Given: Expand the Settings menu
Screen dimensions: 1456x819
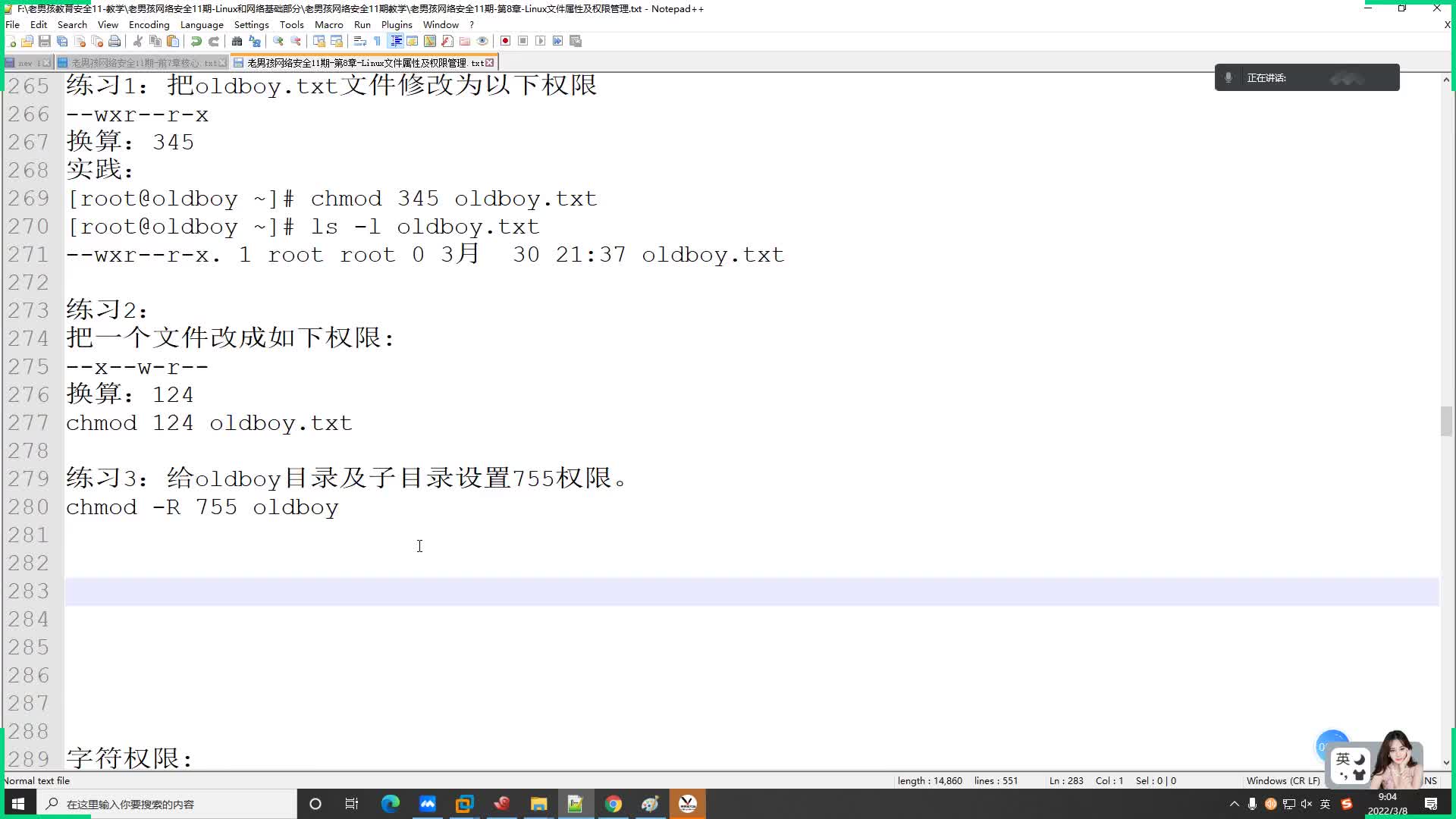Looking at the screenshot, I should (x=252, y=25).
